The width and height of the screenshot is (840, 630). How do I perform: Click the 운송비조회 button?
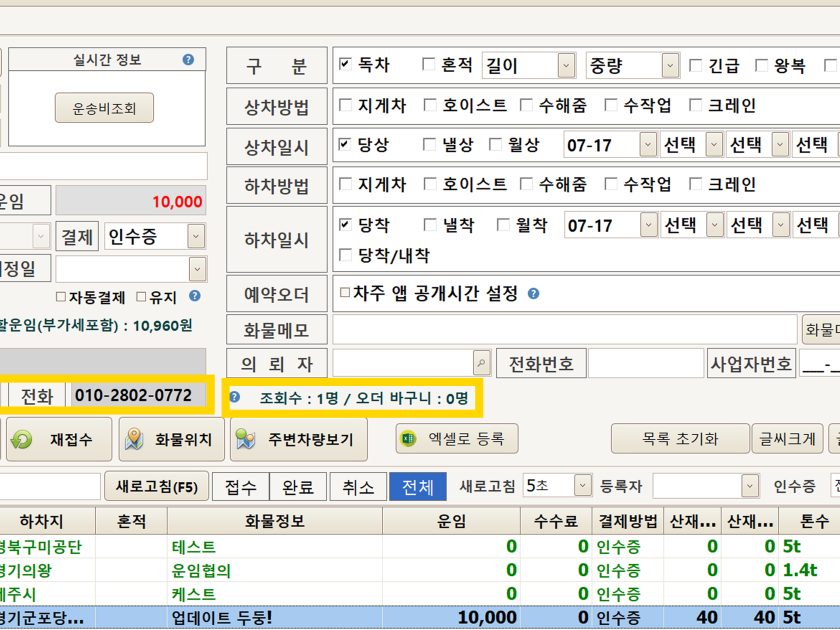[x=104, y=108]
